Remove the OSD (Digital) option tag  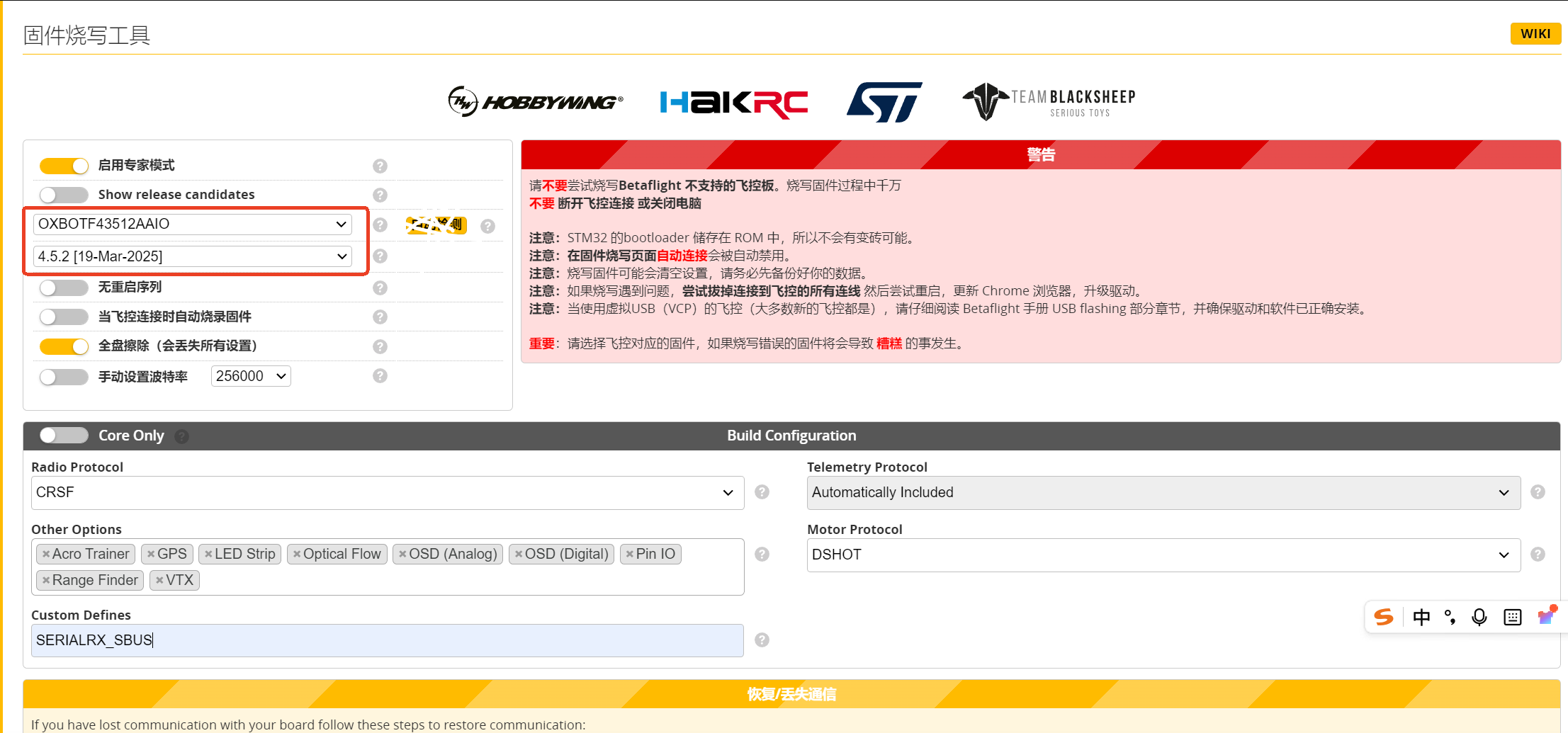coord(519,554)
